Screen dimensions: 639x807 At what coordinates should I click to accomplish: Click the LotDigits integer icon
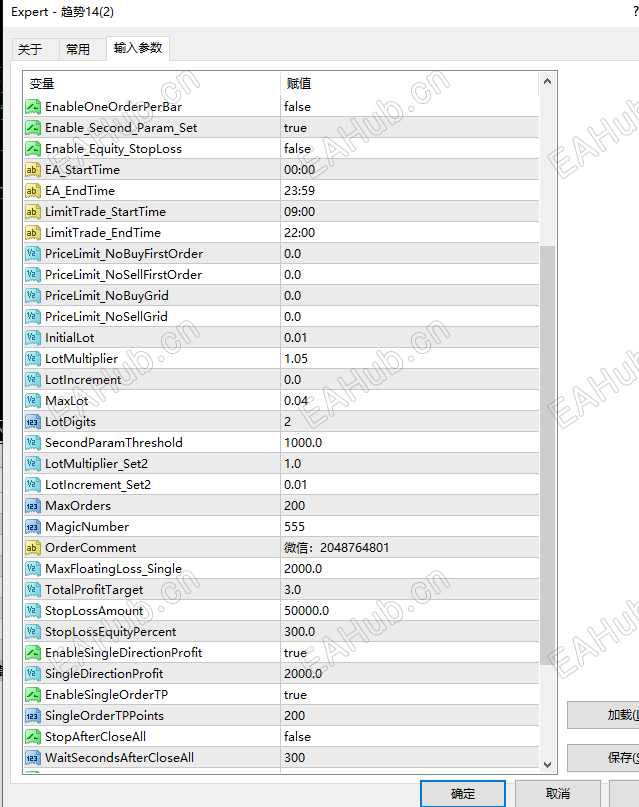32,422
